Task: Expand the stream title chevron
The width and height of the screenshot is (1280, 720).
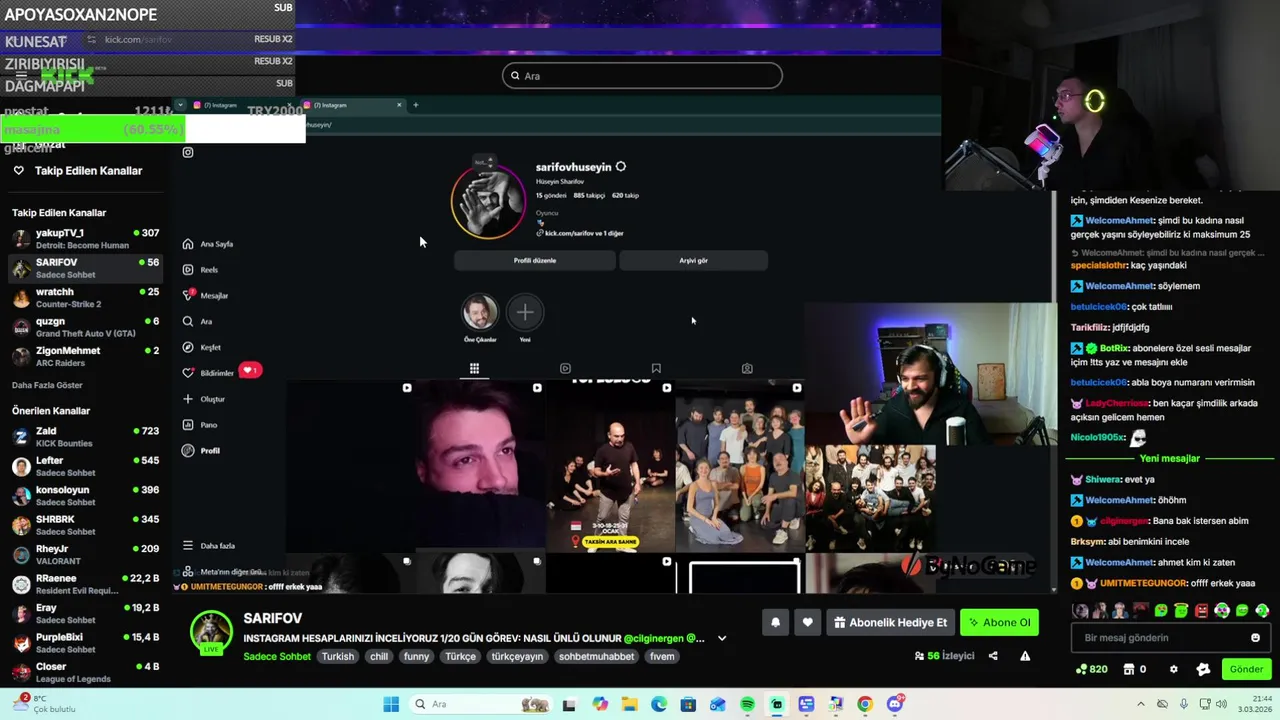Action: pos(722,638)
